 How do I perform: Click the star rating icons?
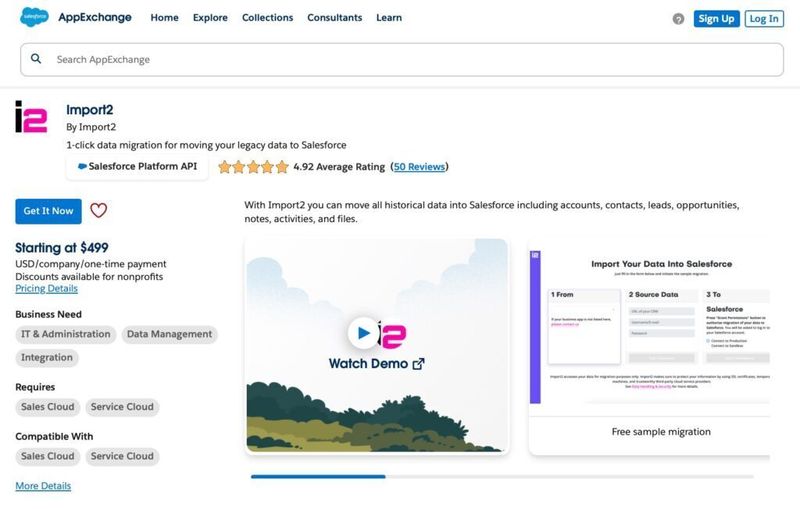pyautogui.click(x=254, y=167)
